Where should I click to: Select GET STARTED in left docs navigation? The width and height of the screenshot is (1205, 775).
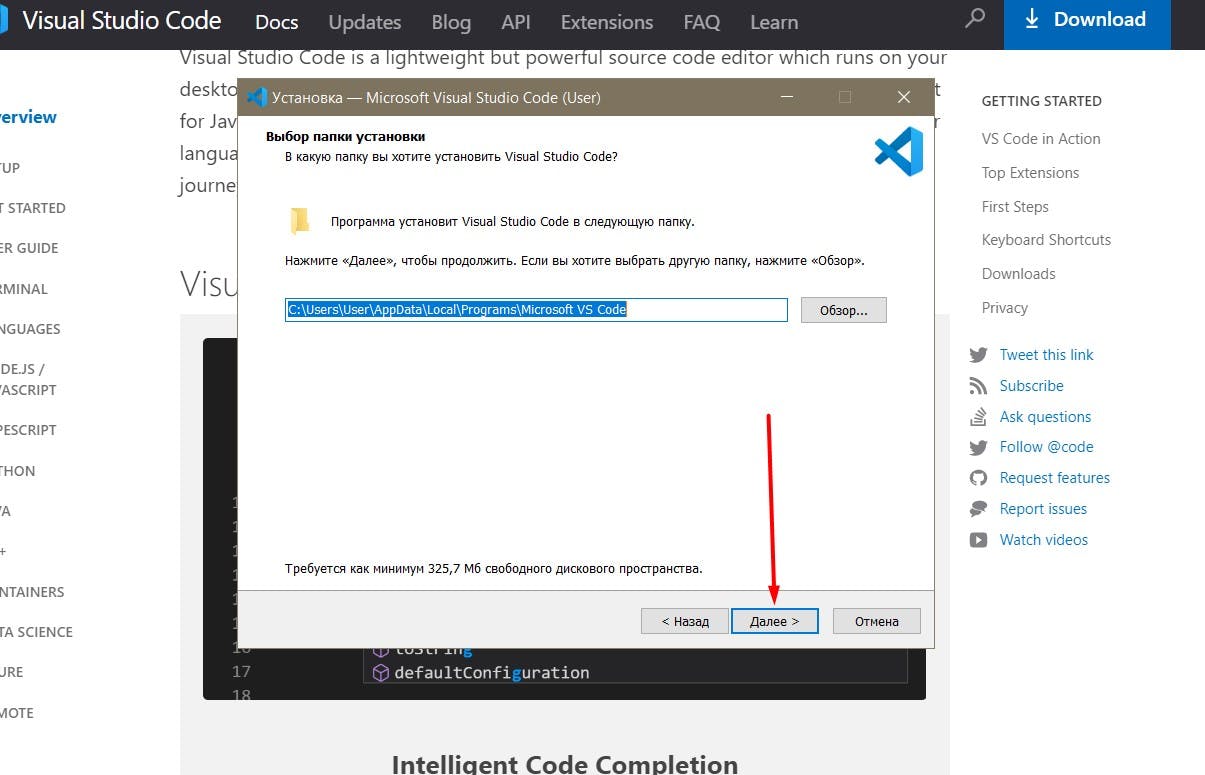[x=32, y=208]
